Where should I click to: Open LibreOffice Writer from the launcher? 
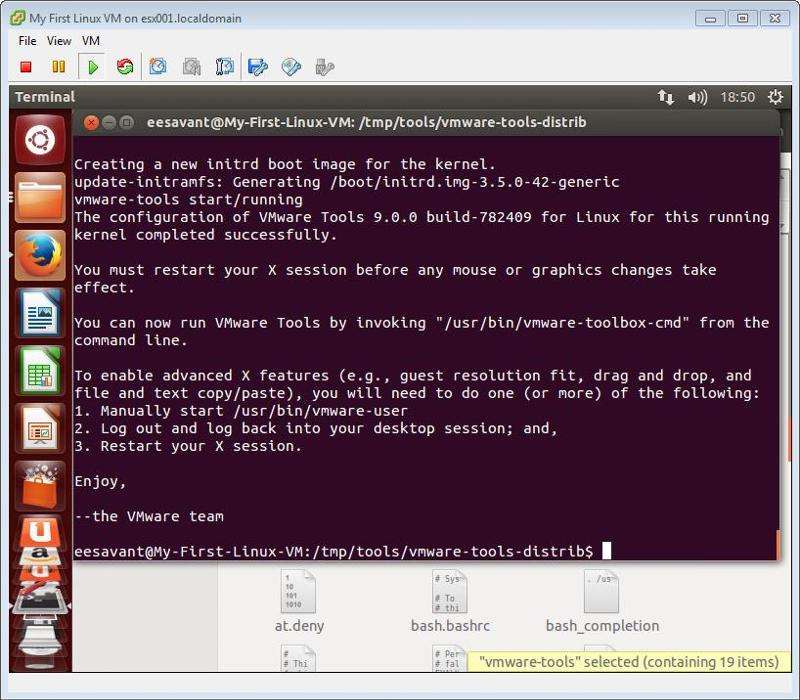tap(40, 313)
